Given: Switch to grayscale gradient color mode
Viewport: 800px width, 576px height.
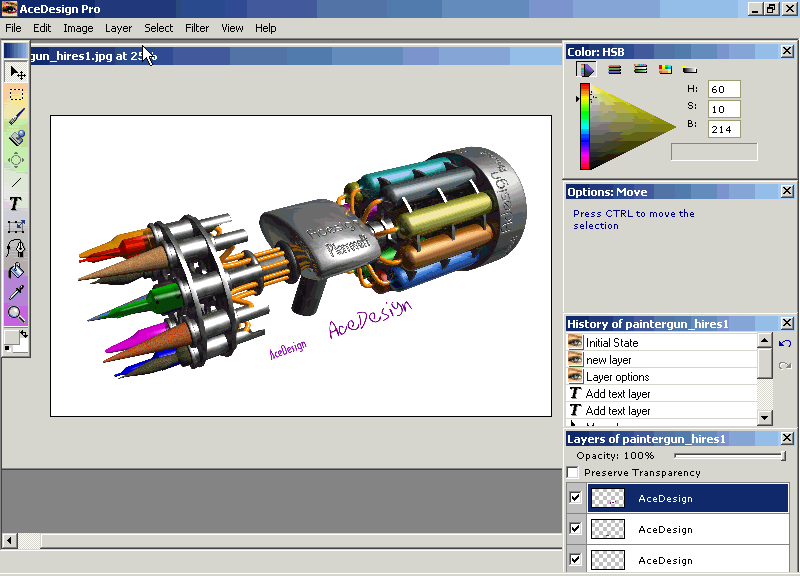Looking at the screenshot, I should [x=690, y=70].
